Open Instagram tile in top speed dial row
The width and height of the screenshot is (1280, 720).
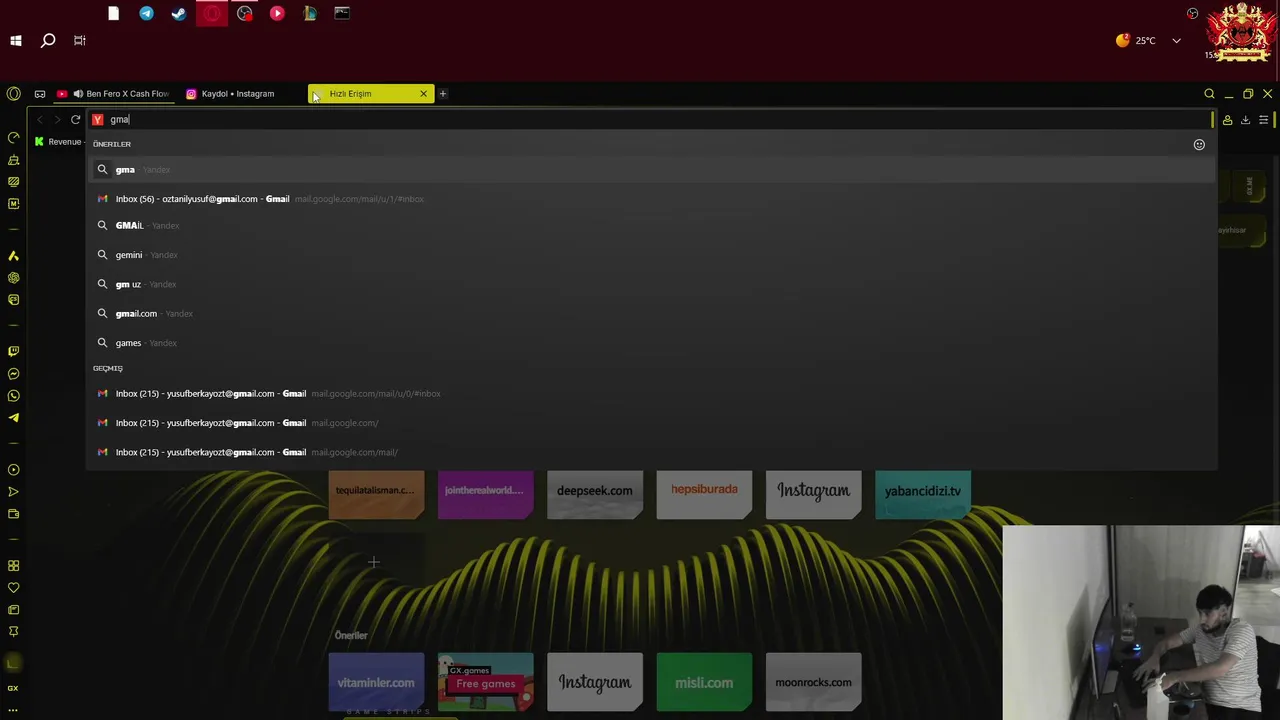tap(813, 494)
